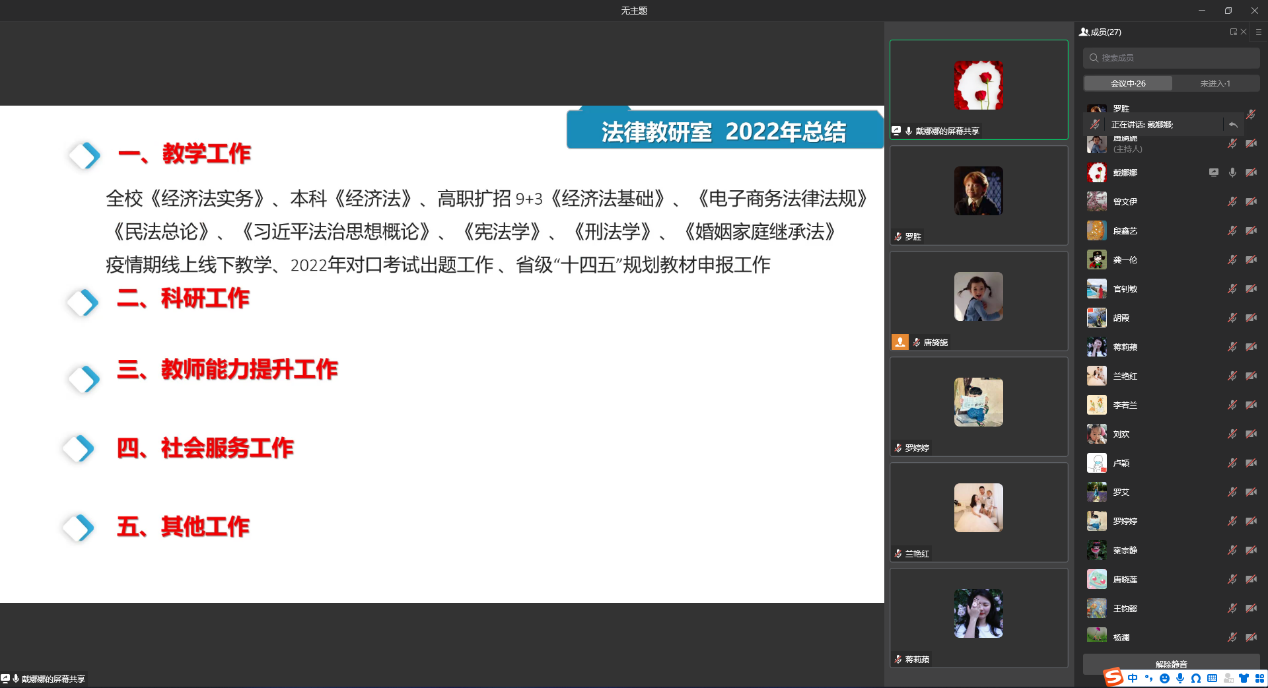Open Sogou skin shirt icon
The image size is (1268, 688).
click(x=1244, y=678)
